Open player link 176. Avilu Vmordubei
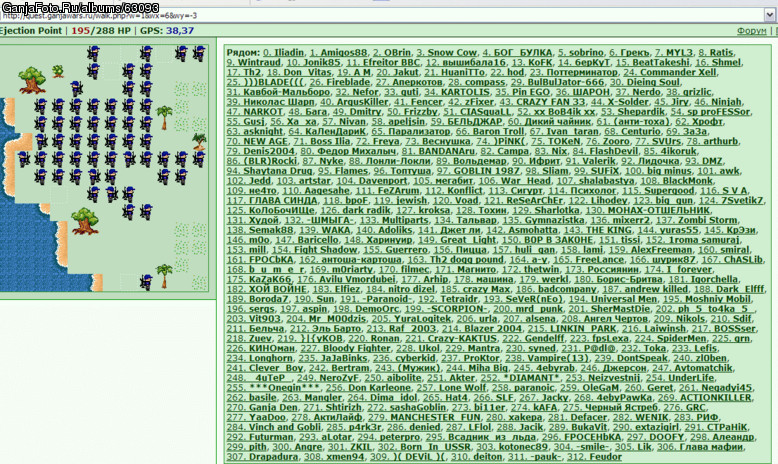Viewport: 778px width, 464px height. click(x=346, y=279)
